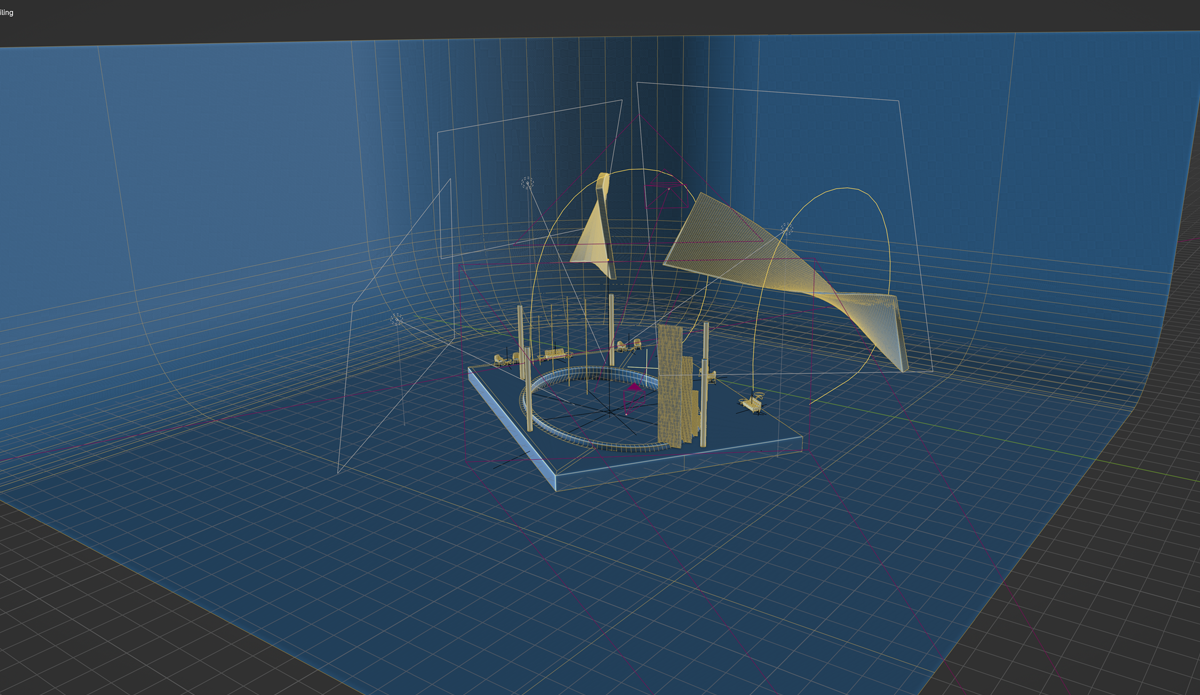The image size is (1200, 695).
Task: Select the spot light near twisted sail
Action: pos(788,231)
